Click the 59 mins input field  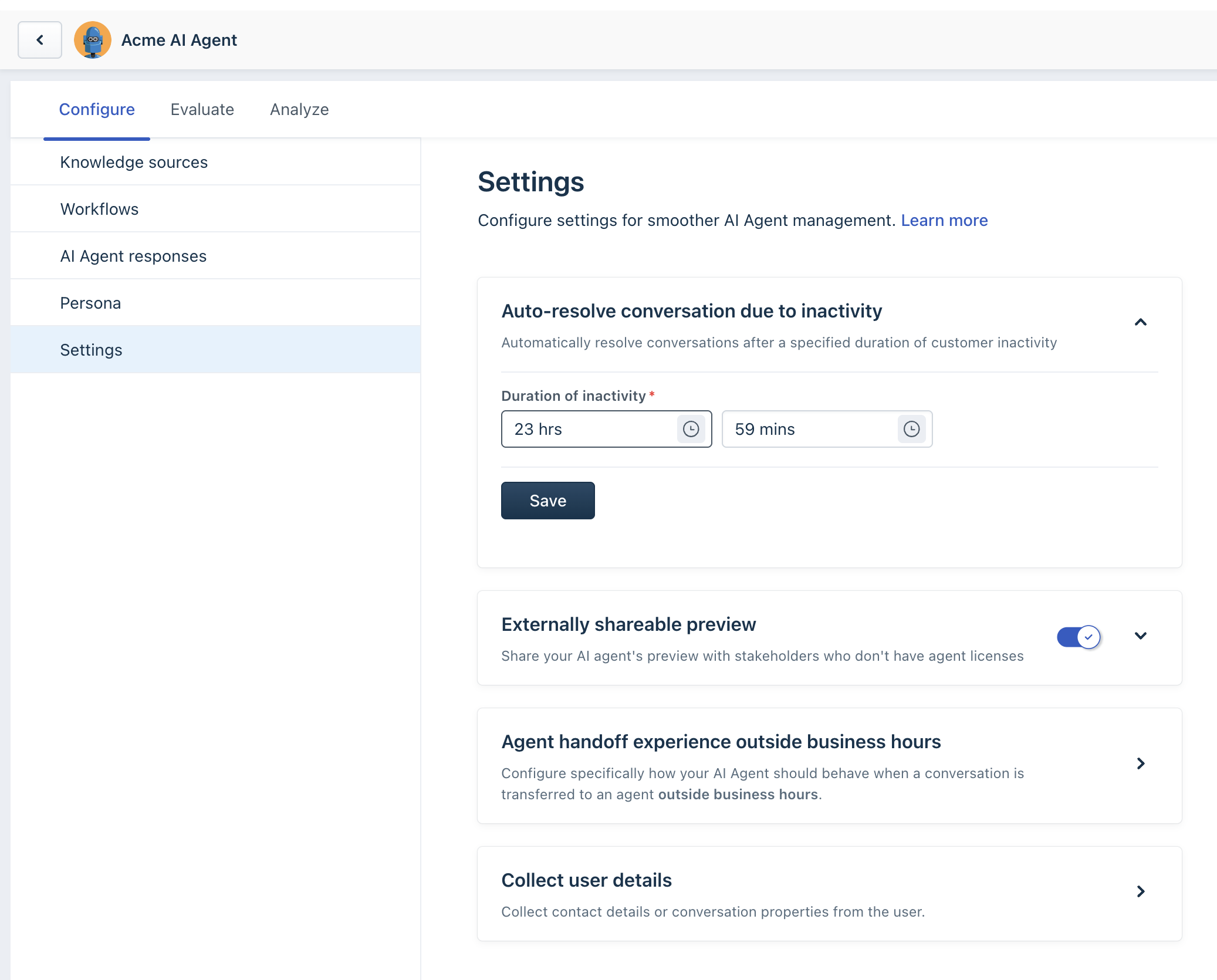(x=810, y=429)
